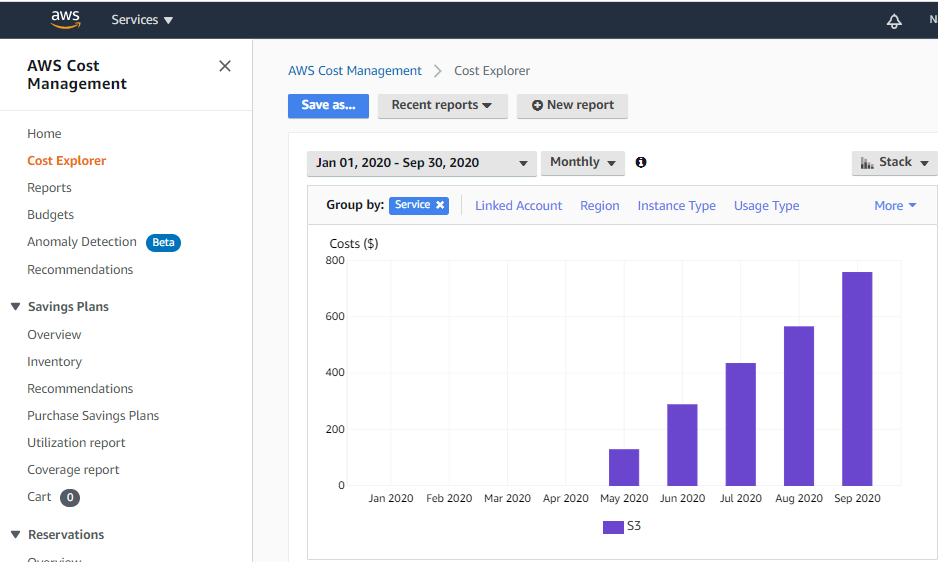Viewport: 938px width, 562px height.
Task: Open Recommendations below Anomaly Detection
Action: pos(80,269)
